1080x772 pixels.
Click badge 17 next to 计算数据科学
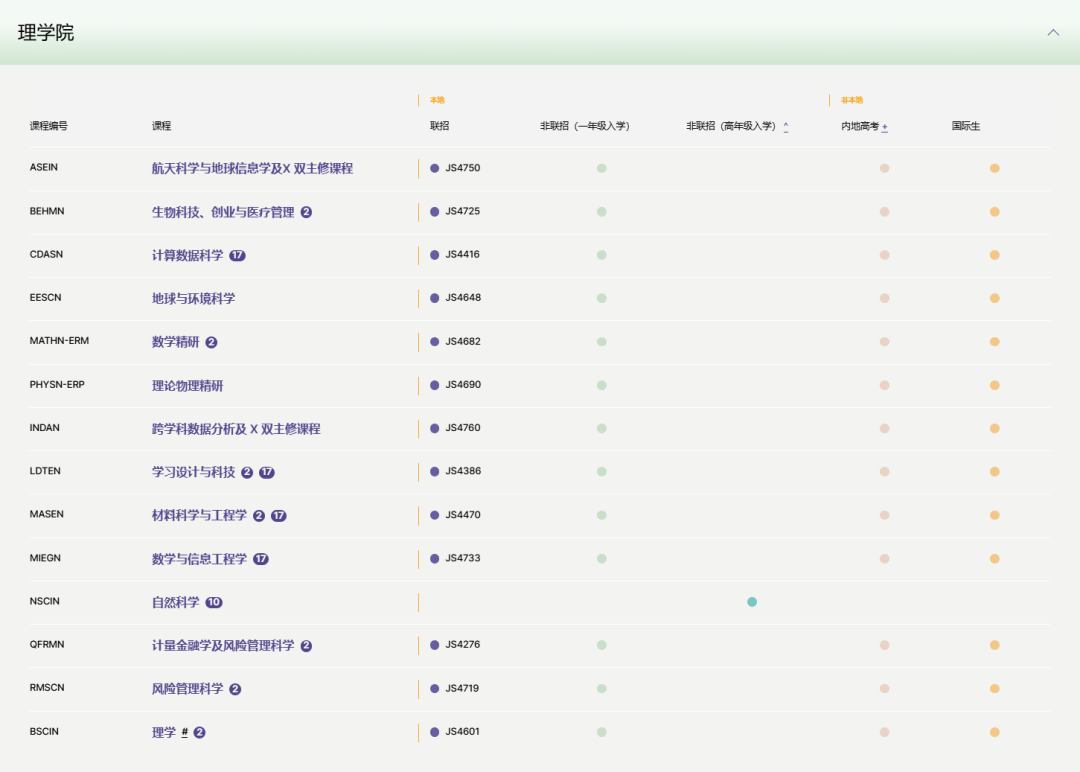click(237, 255)
